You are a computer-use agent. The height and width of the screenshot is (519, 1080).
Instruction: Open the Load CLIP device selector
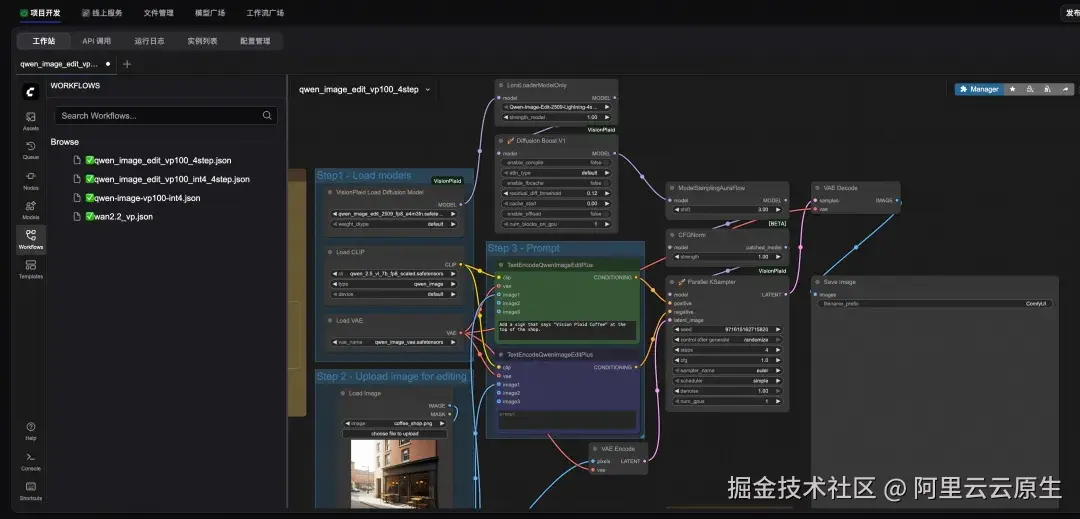[394, 294]
